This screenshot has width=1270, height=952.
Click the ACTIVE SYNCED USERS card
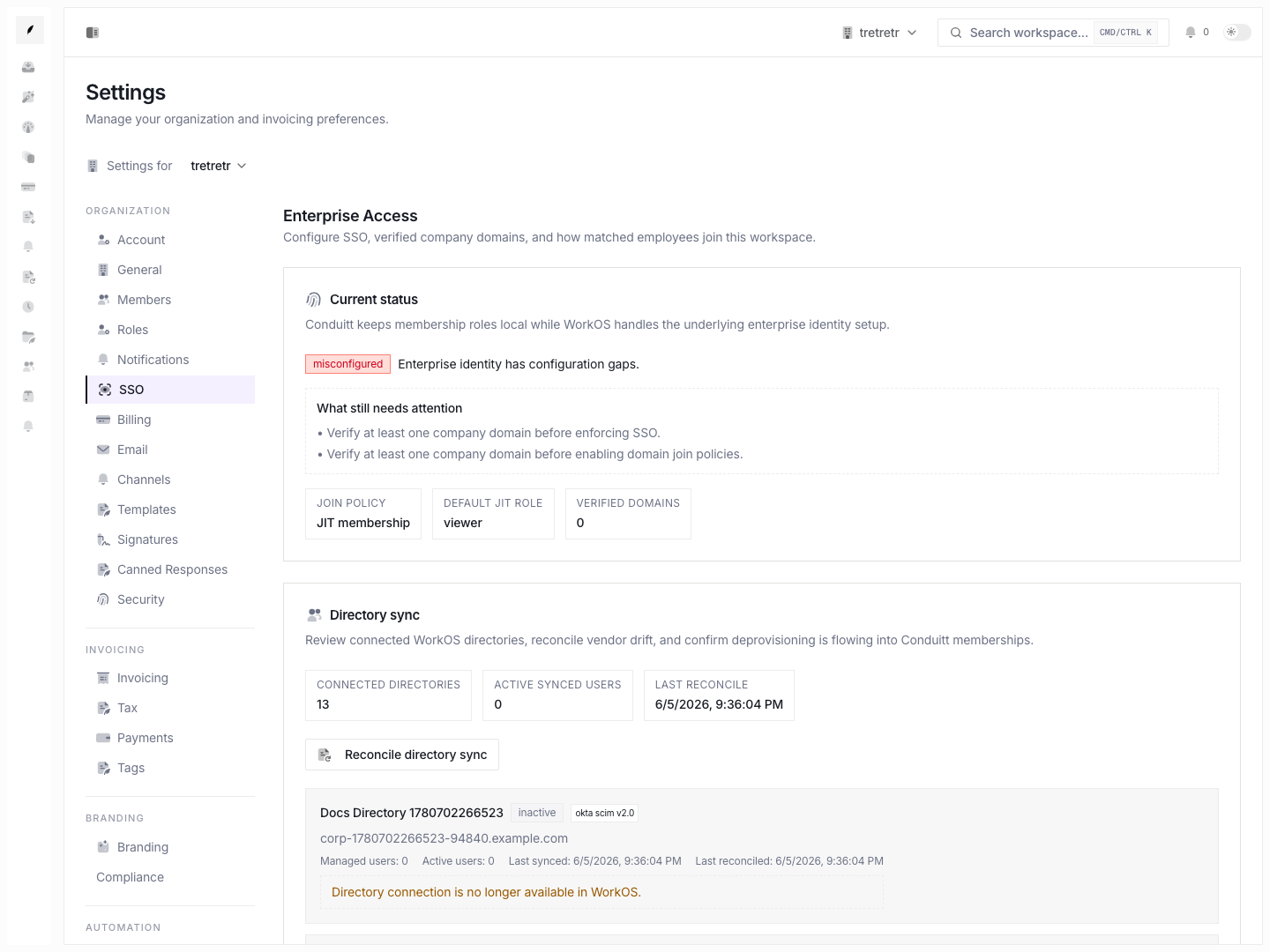[x=557, y=695]
